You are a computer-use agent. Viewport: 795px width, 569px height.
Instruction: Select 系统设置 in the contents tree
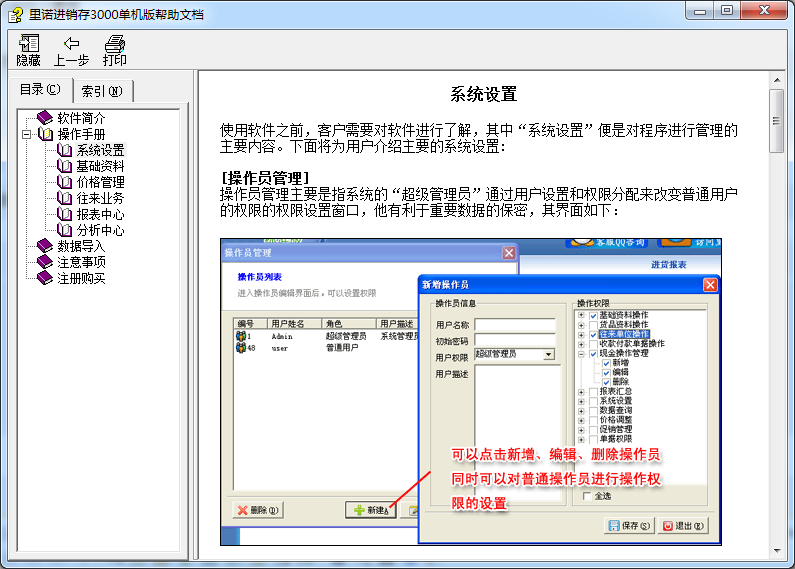100,150
